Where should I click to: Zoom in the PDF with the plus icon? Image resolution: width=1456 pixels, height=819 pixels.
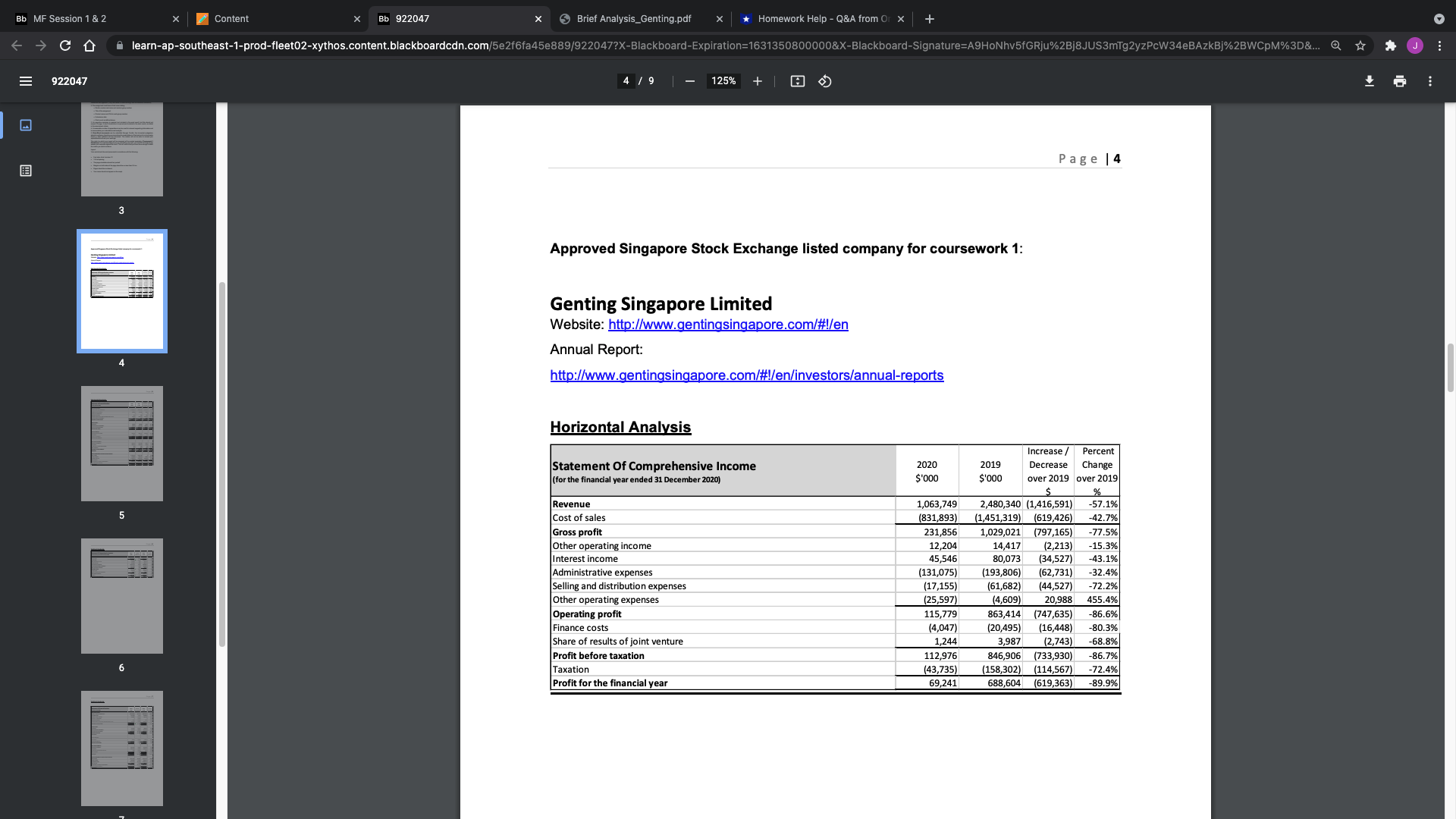[757, 80]
